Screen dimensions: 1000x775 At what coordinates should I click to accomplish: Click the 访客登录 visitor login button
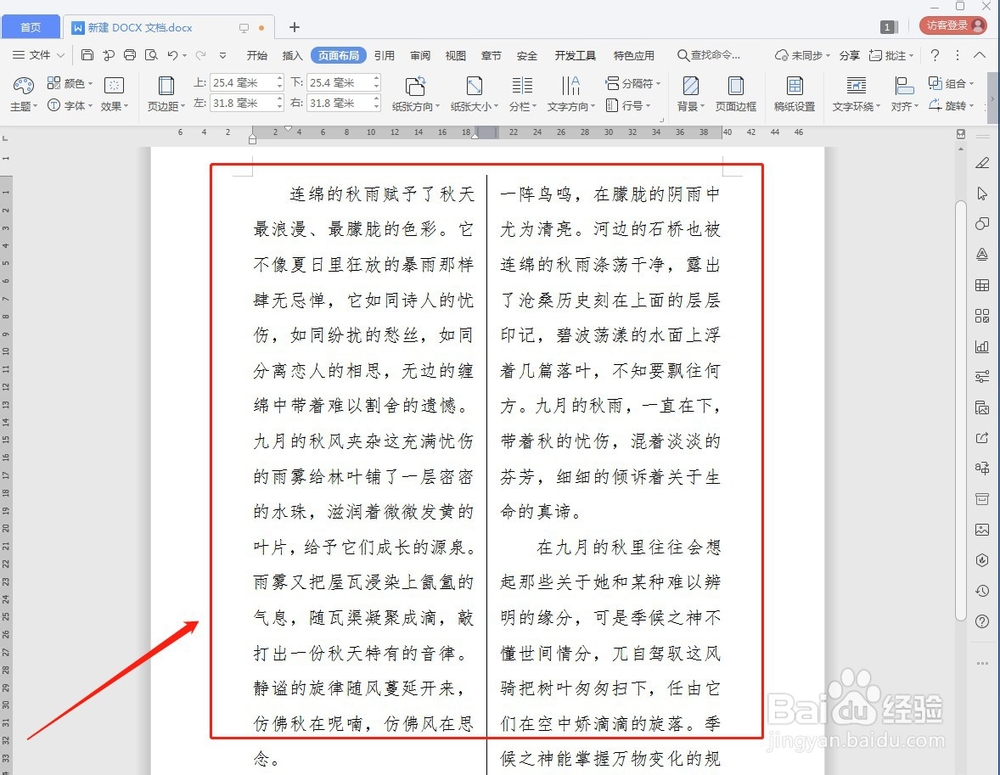(x=951, y=26)
